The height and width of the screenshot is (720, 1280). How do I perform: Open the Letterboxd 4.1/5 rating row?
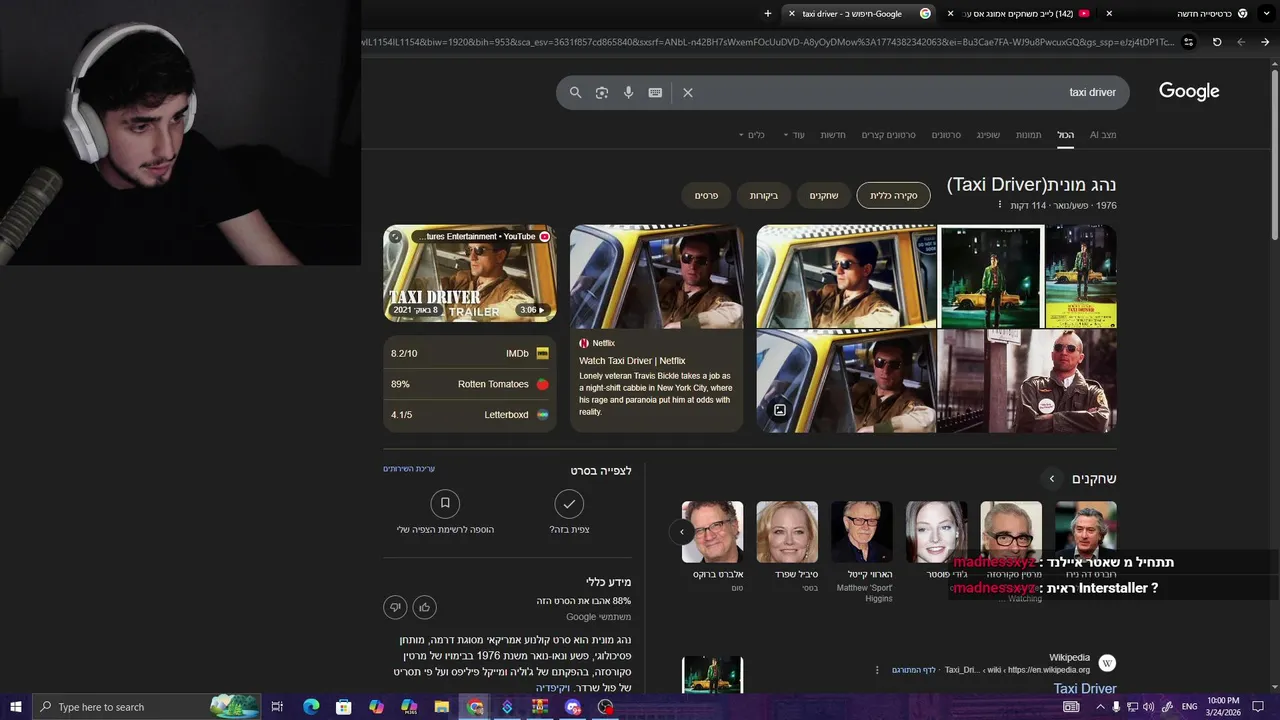tap(470, 415)
